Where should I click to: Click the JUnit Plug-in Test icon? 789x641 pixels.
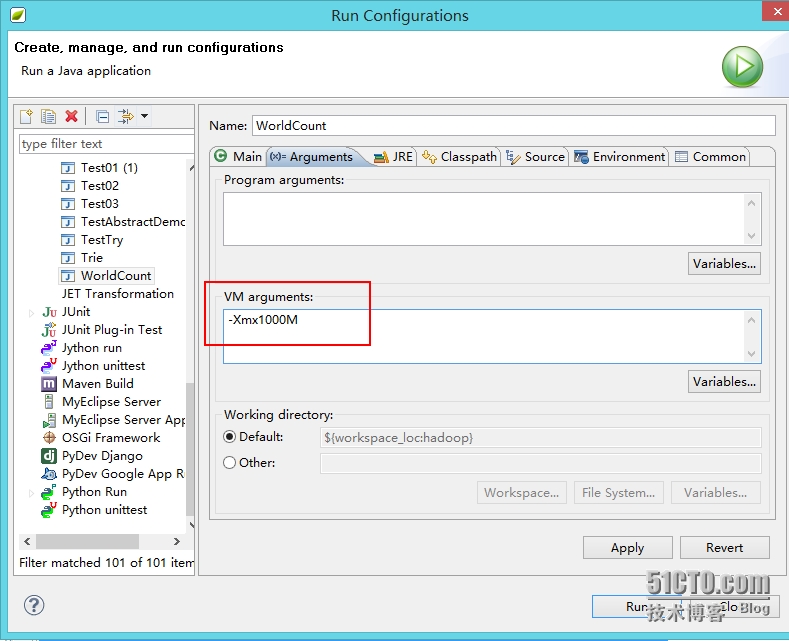49,330
